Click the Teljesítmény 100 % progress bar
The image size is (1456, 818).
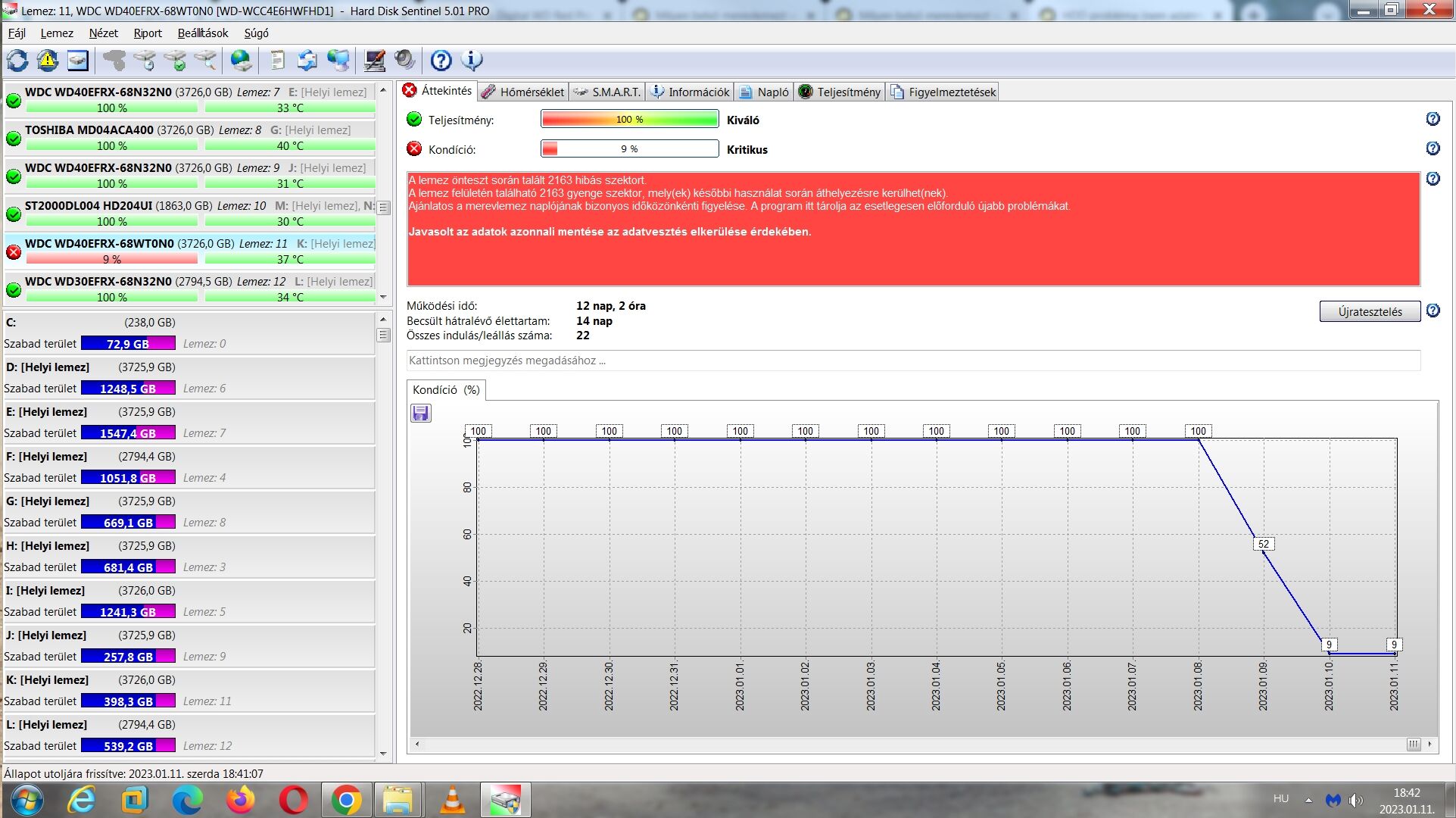(629, 119)
